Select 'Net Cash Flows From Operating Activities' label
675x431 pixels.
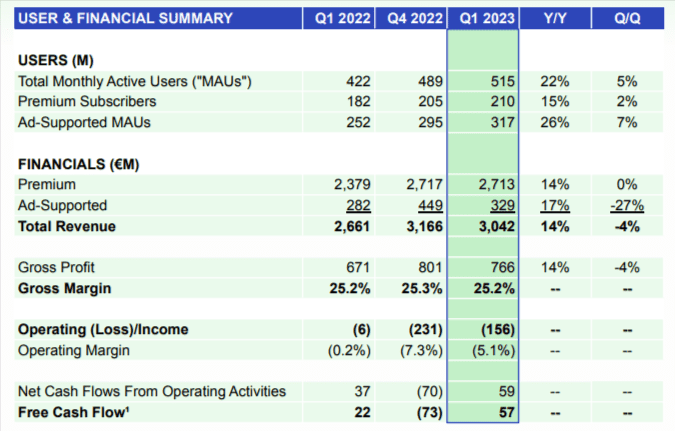pos(152,391)
